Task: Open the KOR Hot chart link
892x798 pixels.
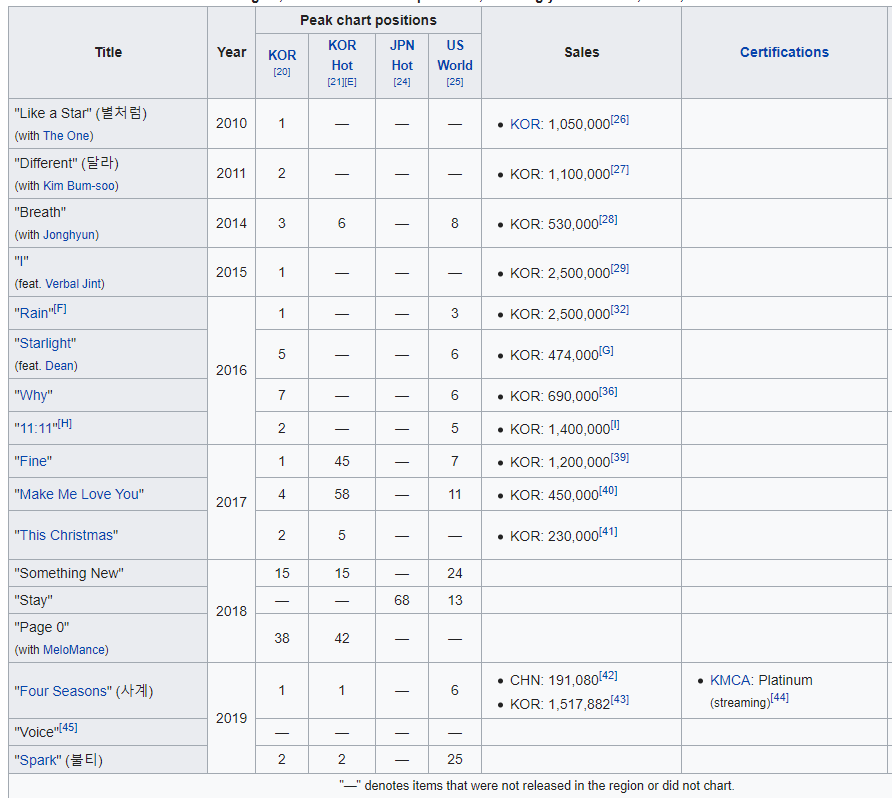Action: (342, 55)
